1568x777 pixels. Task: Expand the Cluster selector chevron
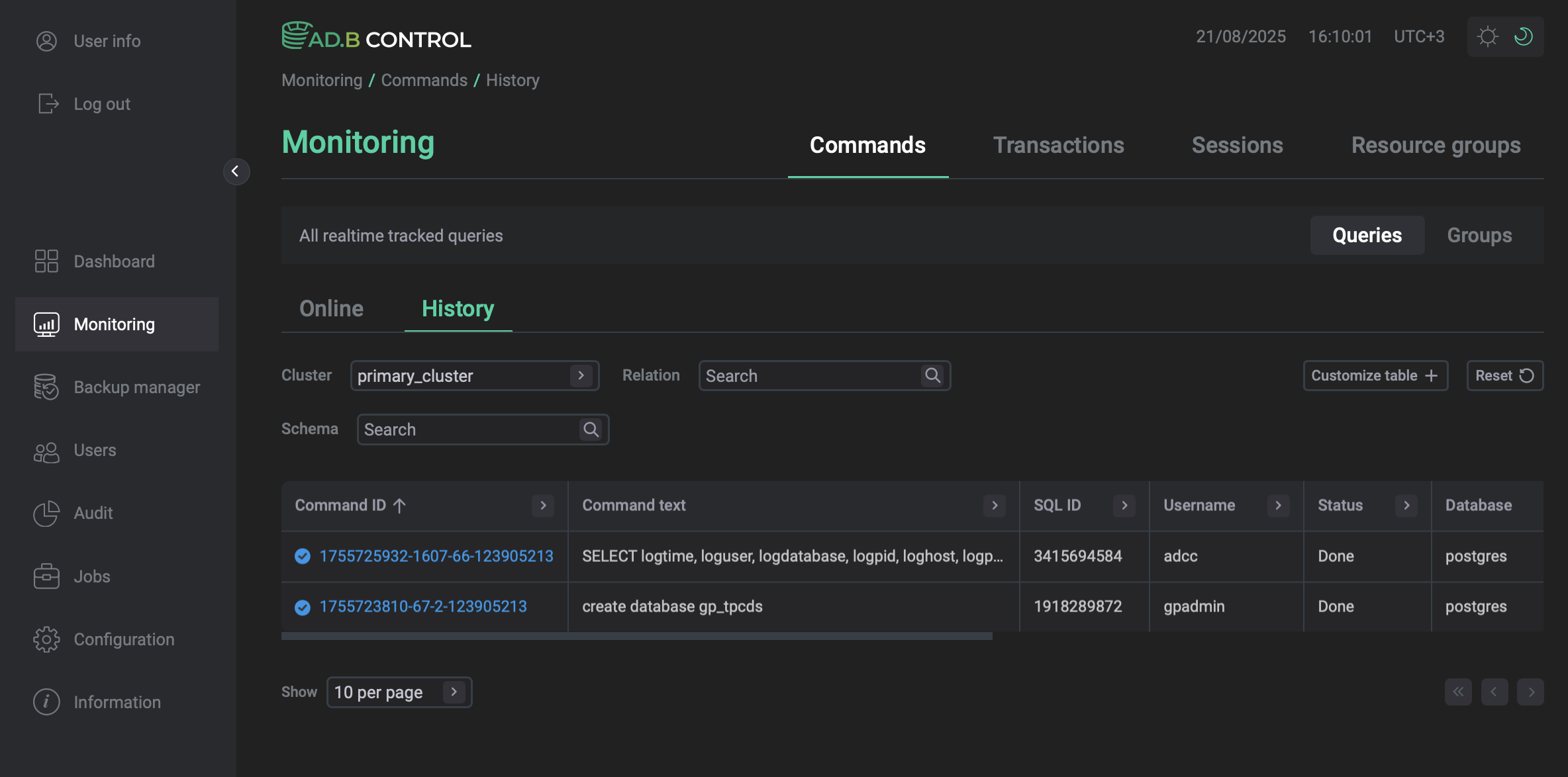(x=581, y=375)
